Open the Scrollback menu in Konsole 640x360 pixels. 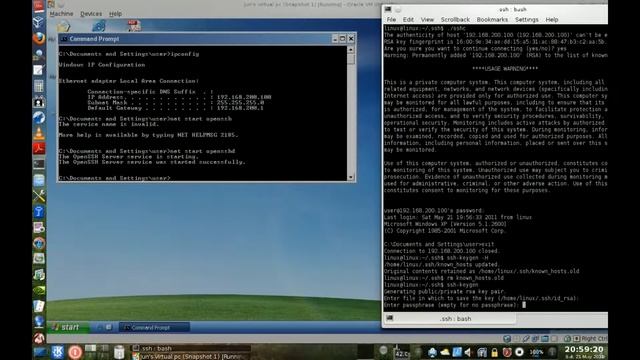(455, 20)
